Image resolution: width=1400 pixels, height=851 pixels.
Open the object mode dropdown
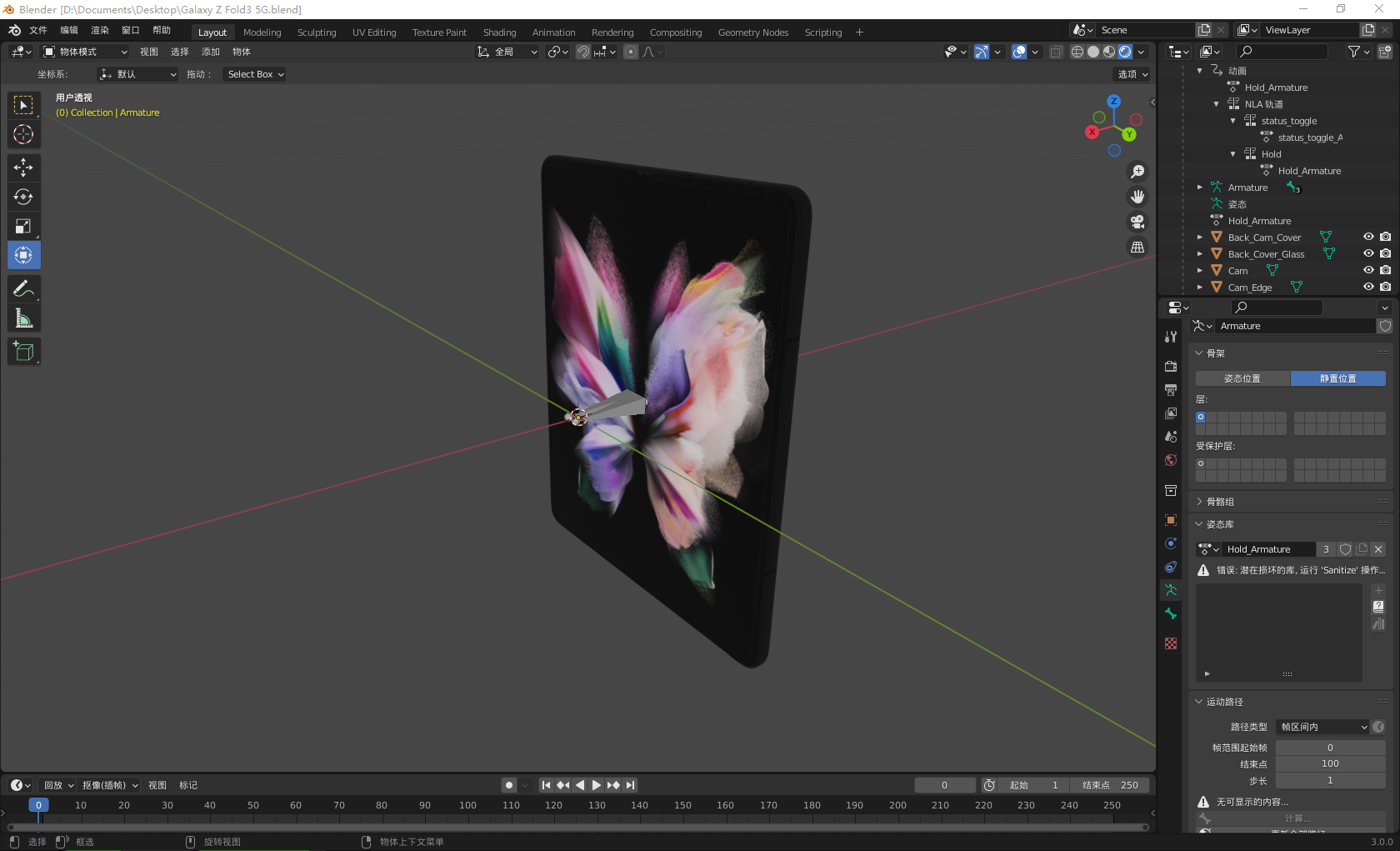coord(85,52)
